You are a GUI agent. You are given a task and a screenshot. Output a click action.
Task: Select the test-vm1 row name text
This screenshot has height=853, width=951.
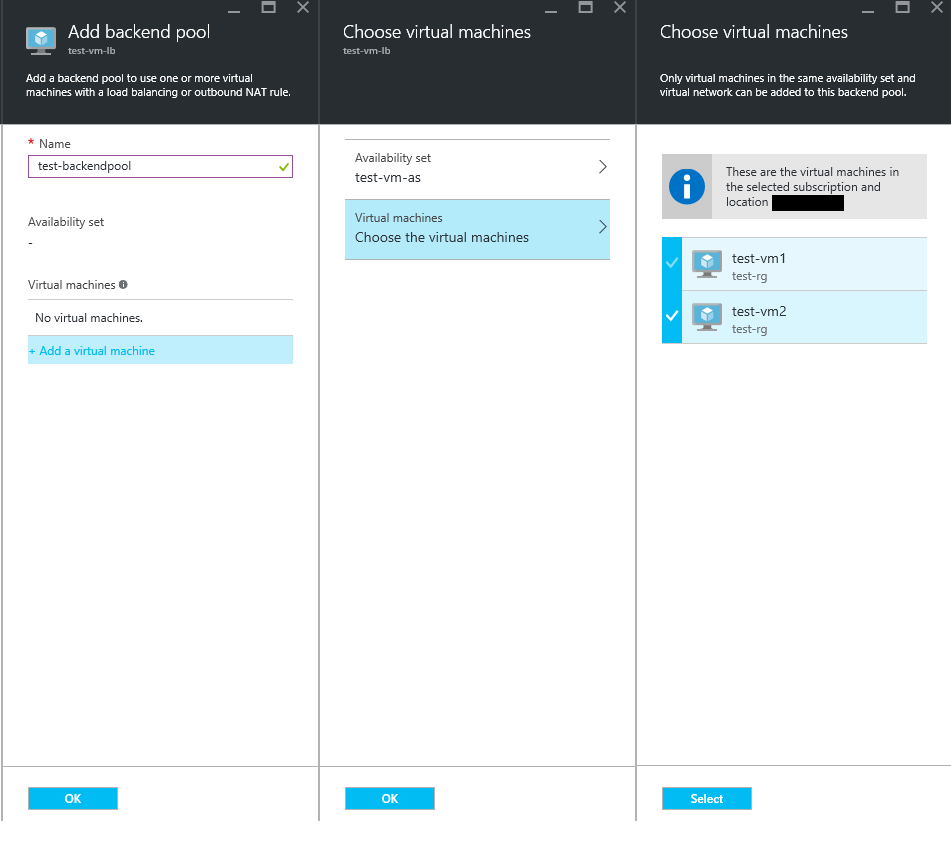click(759, 259)
